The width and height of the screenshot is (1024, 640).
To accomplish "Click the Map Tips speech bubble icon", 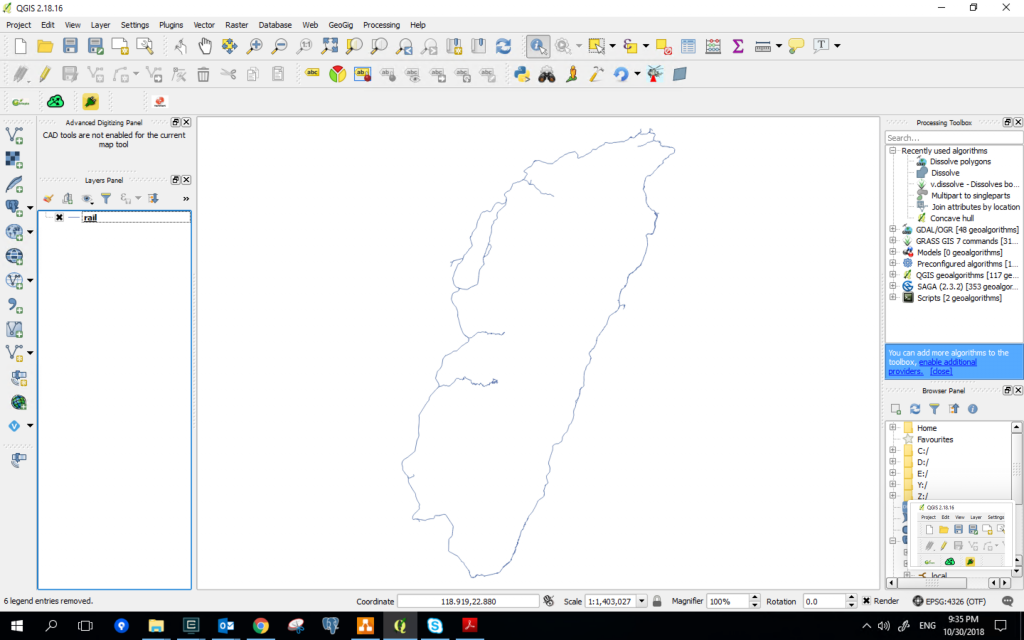I will (795, 46).
